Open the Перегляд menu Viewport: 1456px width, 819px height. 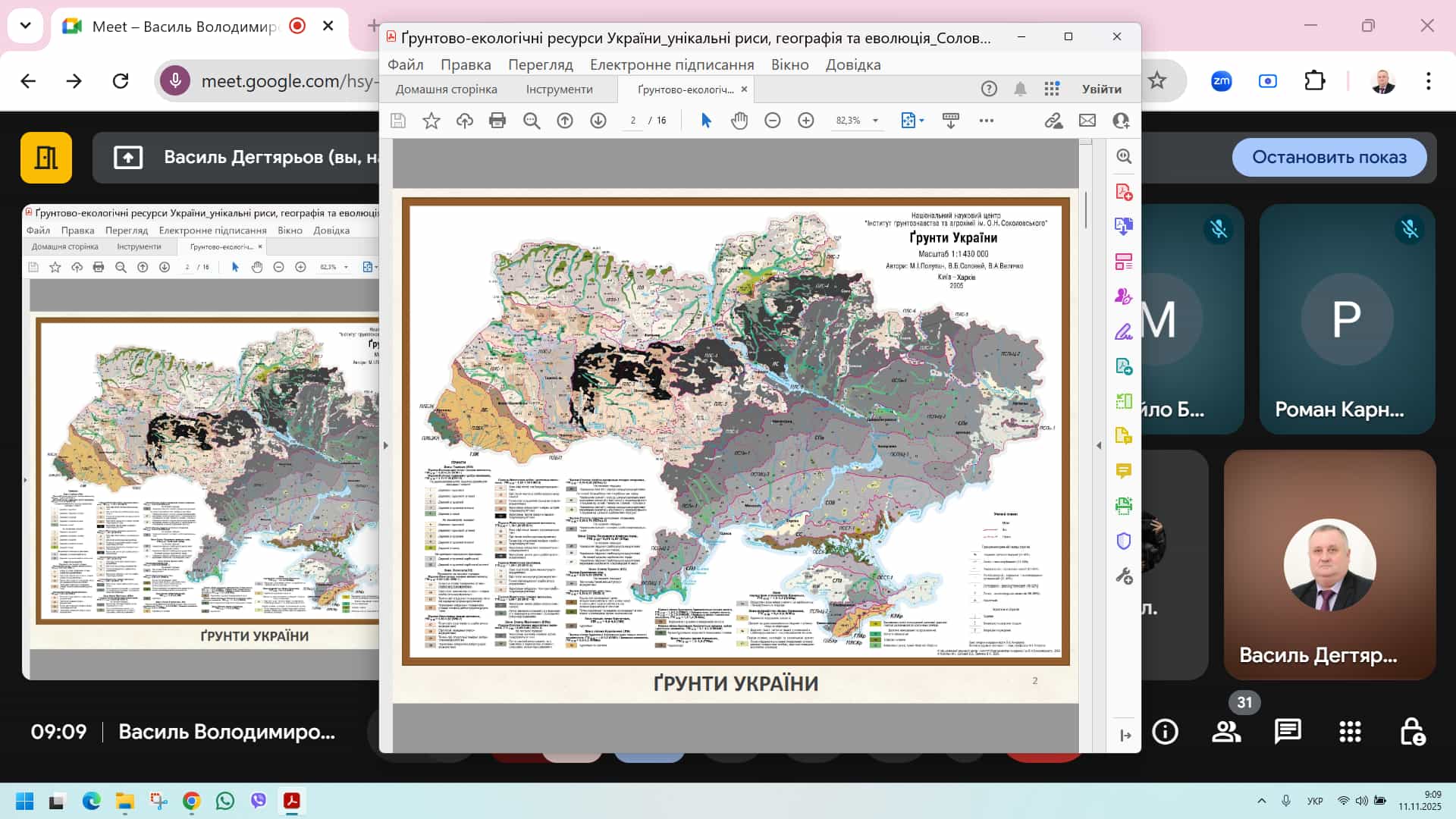[x=540, y=64]
